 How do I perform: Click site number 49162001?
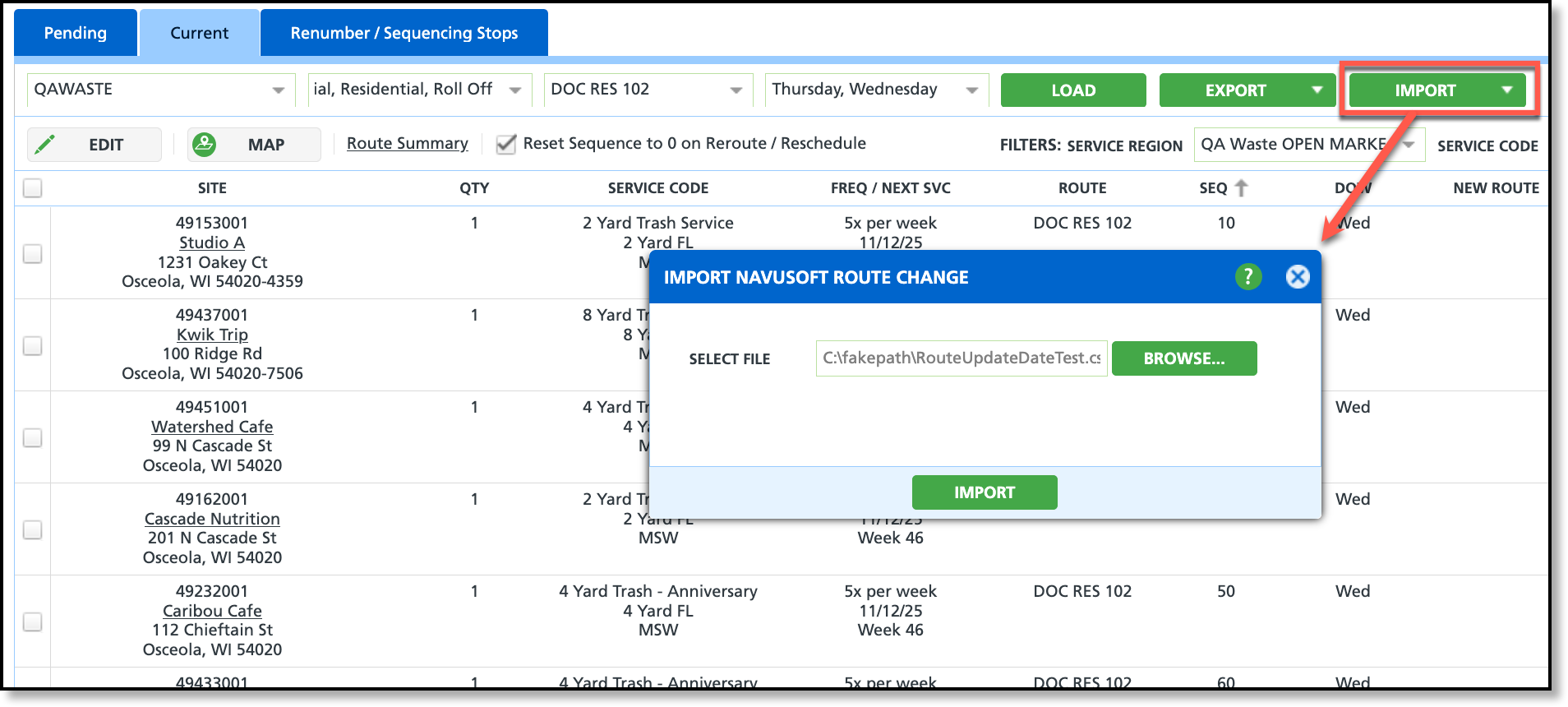tap(212, 499)
